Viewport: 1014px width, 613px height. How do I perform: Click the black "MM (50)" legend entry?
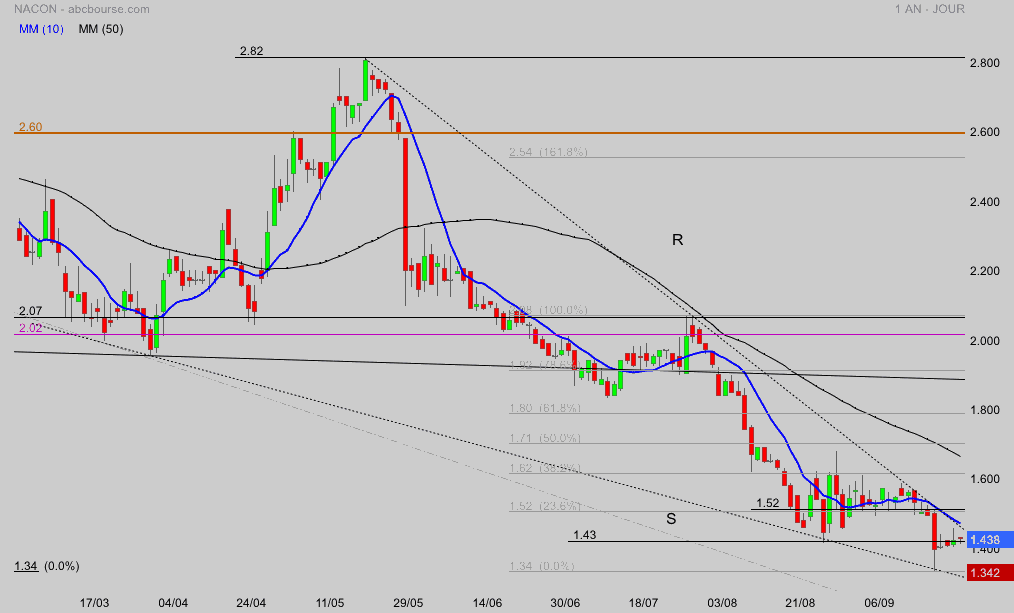101,29
